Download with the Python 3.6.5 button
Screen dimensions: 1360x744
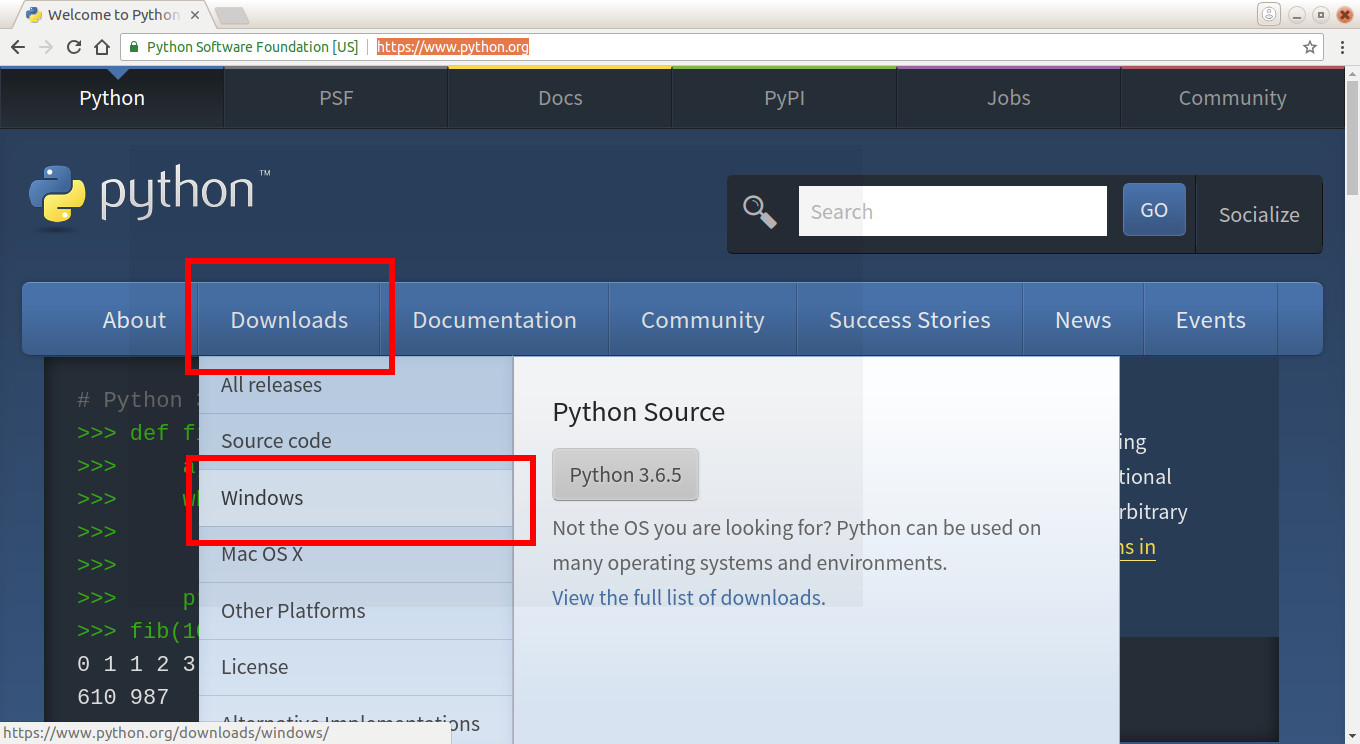coord(625,475)
